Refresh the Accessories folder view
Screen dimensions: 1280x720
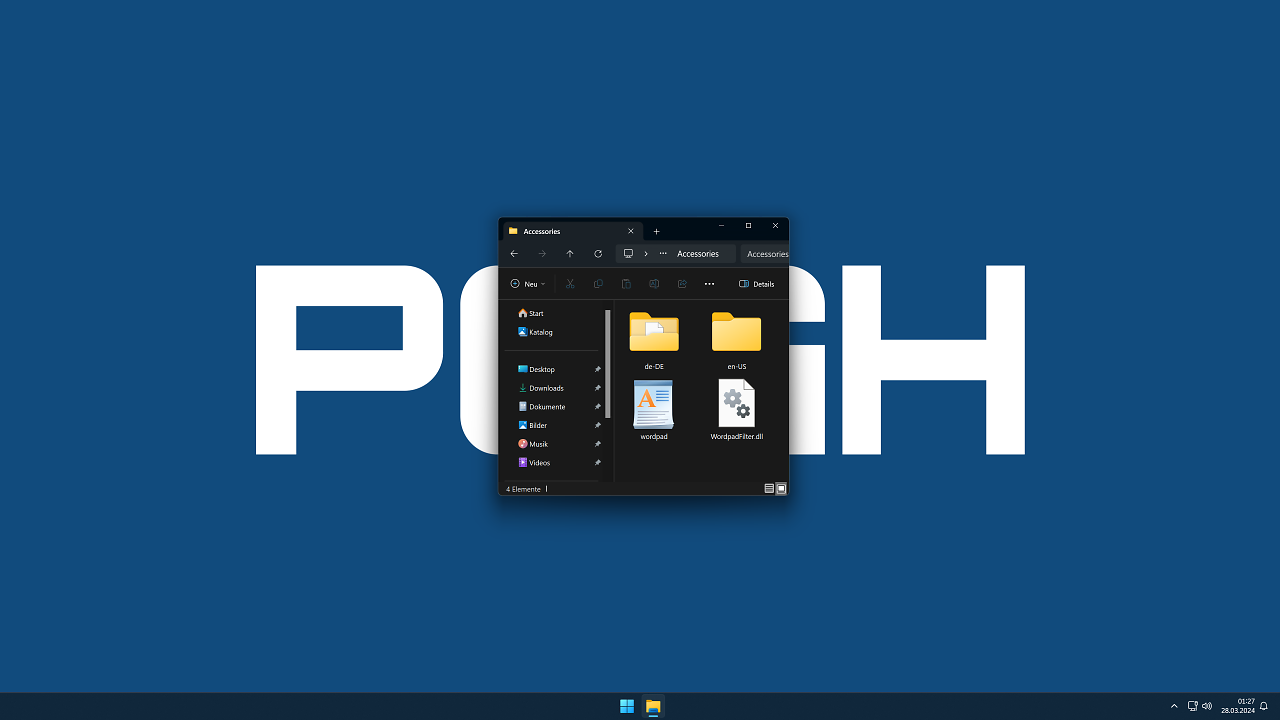click(598, 254)
